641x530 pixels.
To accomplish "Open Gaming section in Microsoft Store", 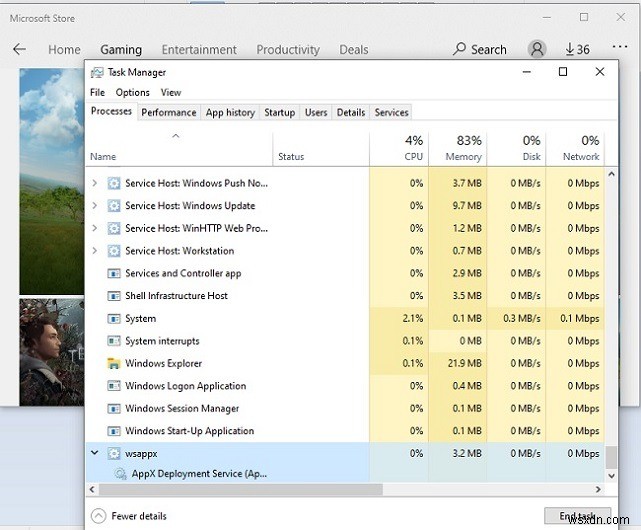I will pos(121,50).
